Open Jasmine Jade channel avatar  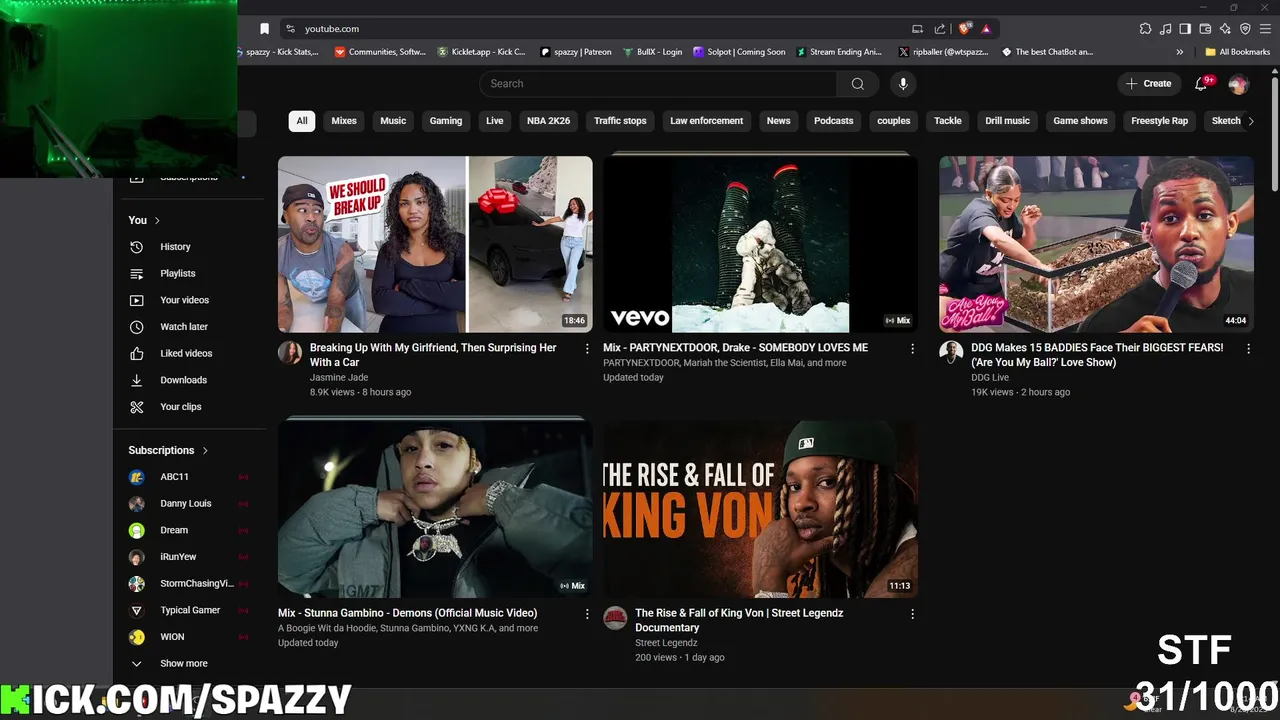pyautogui.click(x=290, y=352)
